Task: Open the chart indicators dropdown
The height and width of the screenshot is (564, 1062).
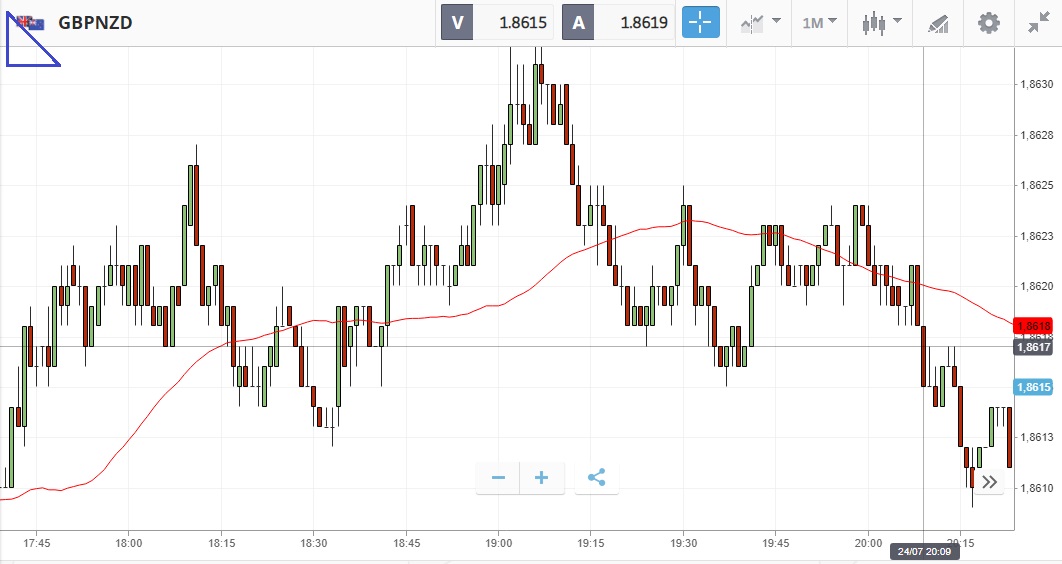Action: [x=760, y=23]
